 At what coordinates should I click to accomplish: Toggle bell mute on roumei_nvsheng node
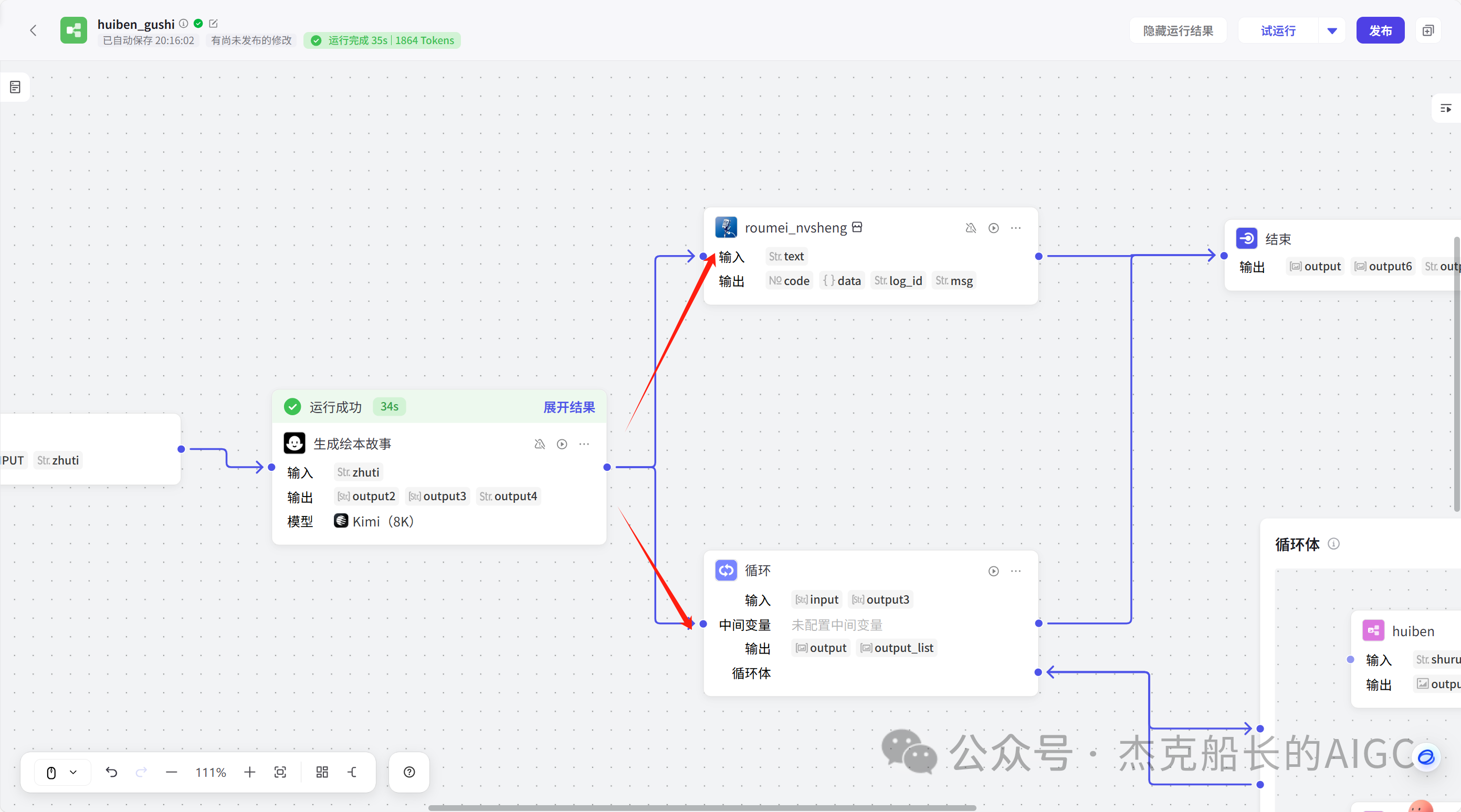(970, 228)
